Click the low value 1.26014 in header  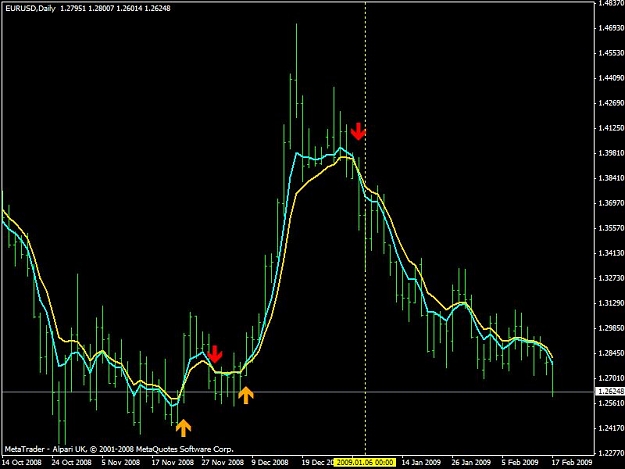coord(129,8)
